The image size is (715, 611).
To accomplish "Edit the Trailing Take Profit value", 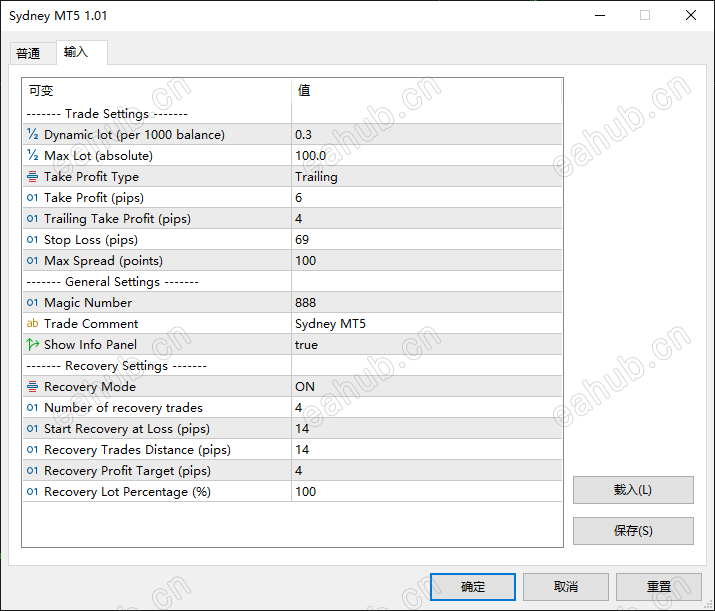I will pos(426,218).
